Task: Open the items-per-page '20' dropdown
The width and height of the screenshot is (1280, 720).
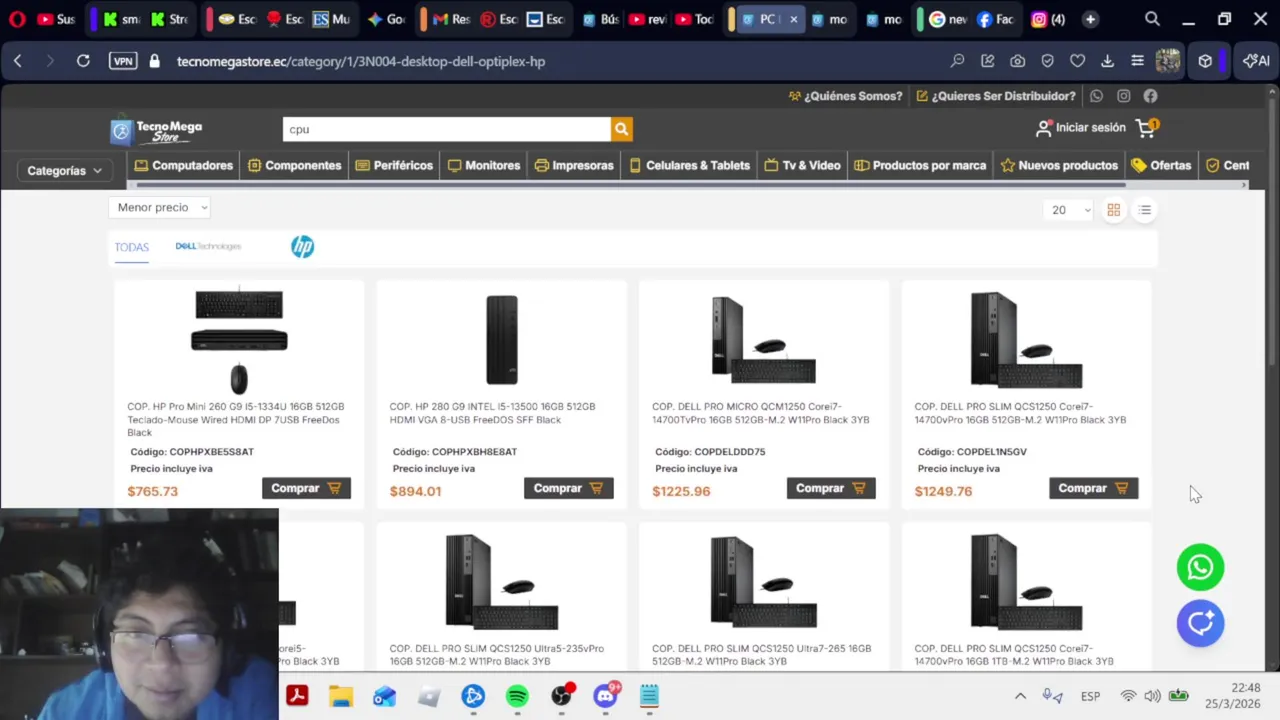Action: 1067,210
